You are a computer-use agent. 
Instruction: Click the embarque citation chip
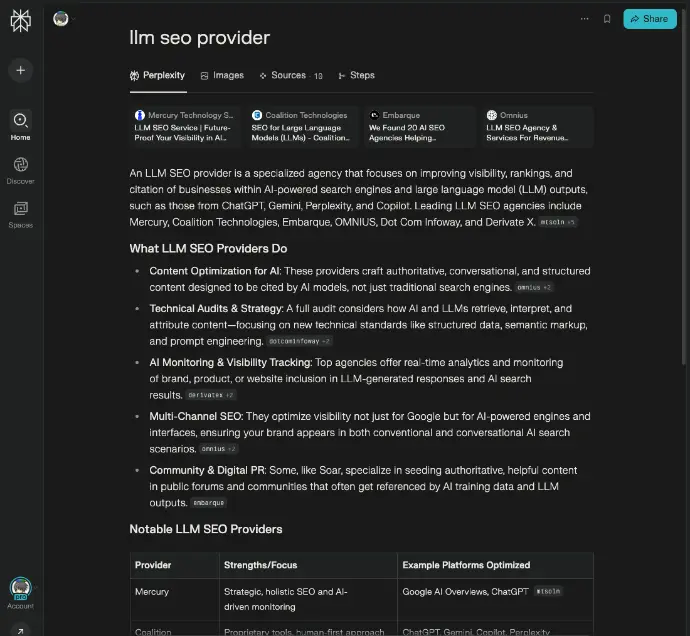click(x=209, y=503)
